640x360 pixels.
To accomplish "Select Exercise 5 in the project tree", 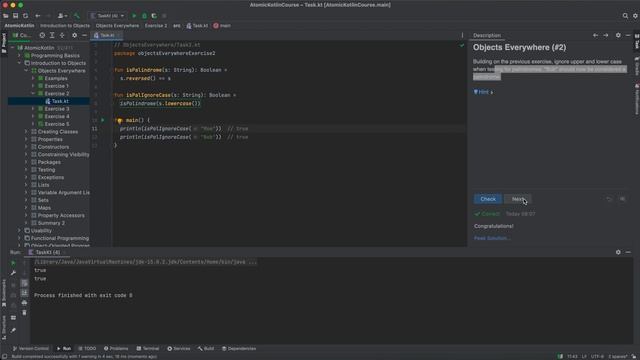I will (57, 124).
